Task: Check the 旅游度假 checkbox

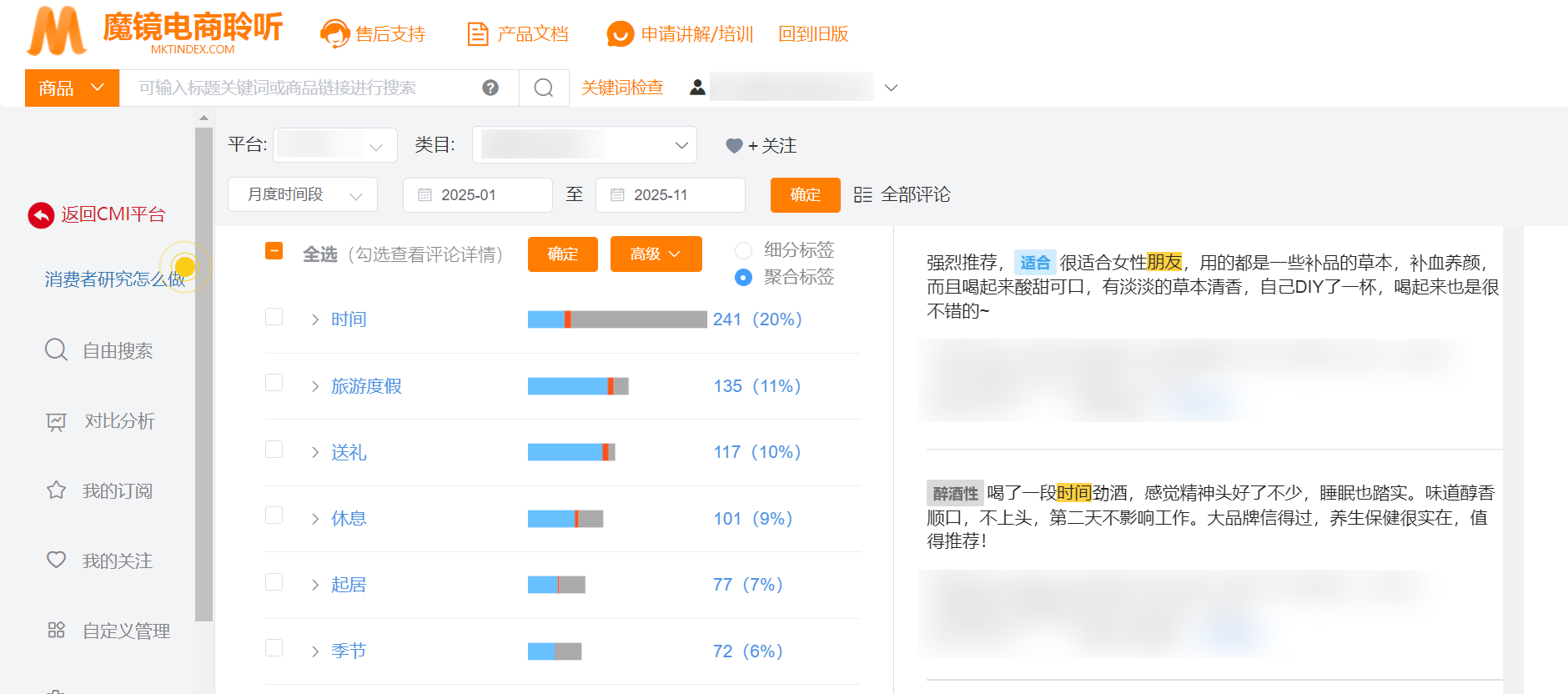Action: point(274,383)
